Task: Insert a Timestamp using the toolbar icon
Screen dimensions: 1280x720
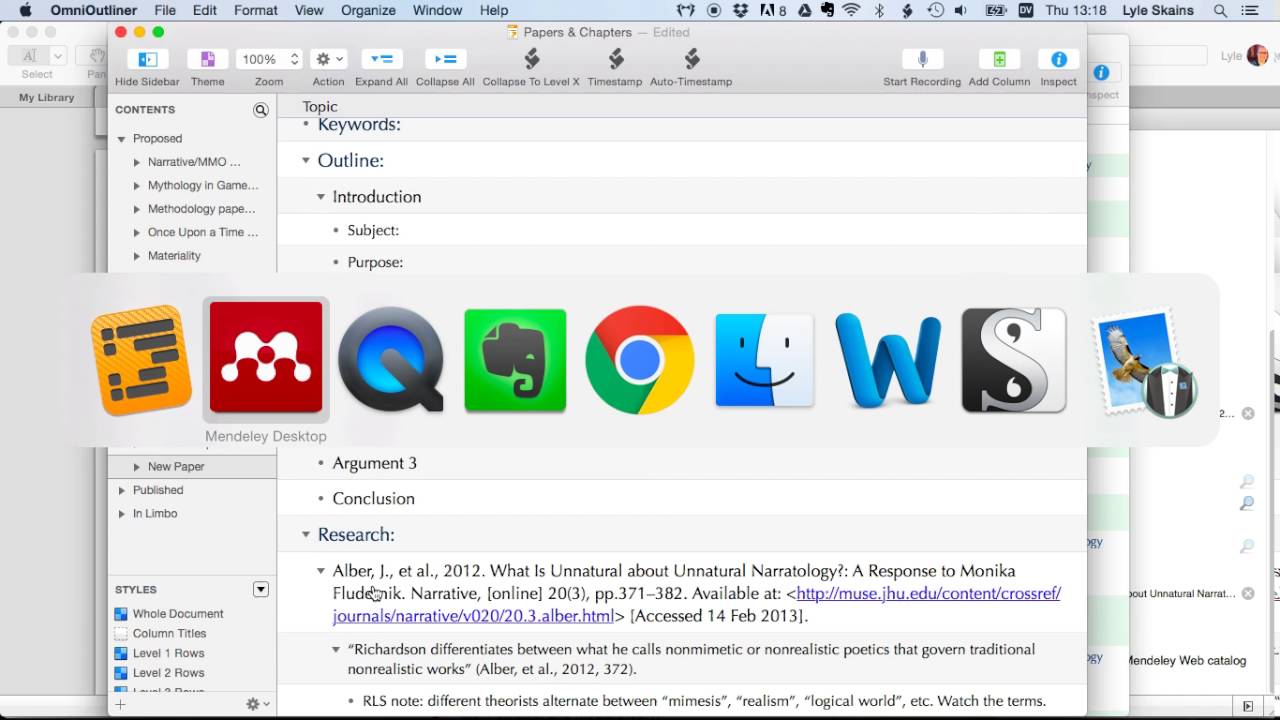Action: click(x=615, y=59)
